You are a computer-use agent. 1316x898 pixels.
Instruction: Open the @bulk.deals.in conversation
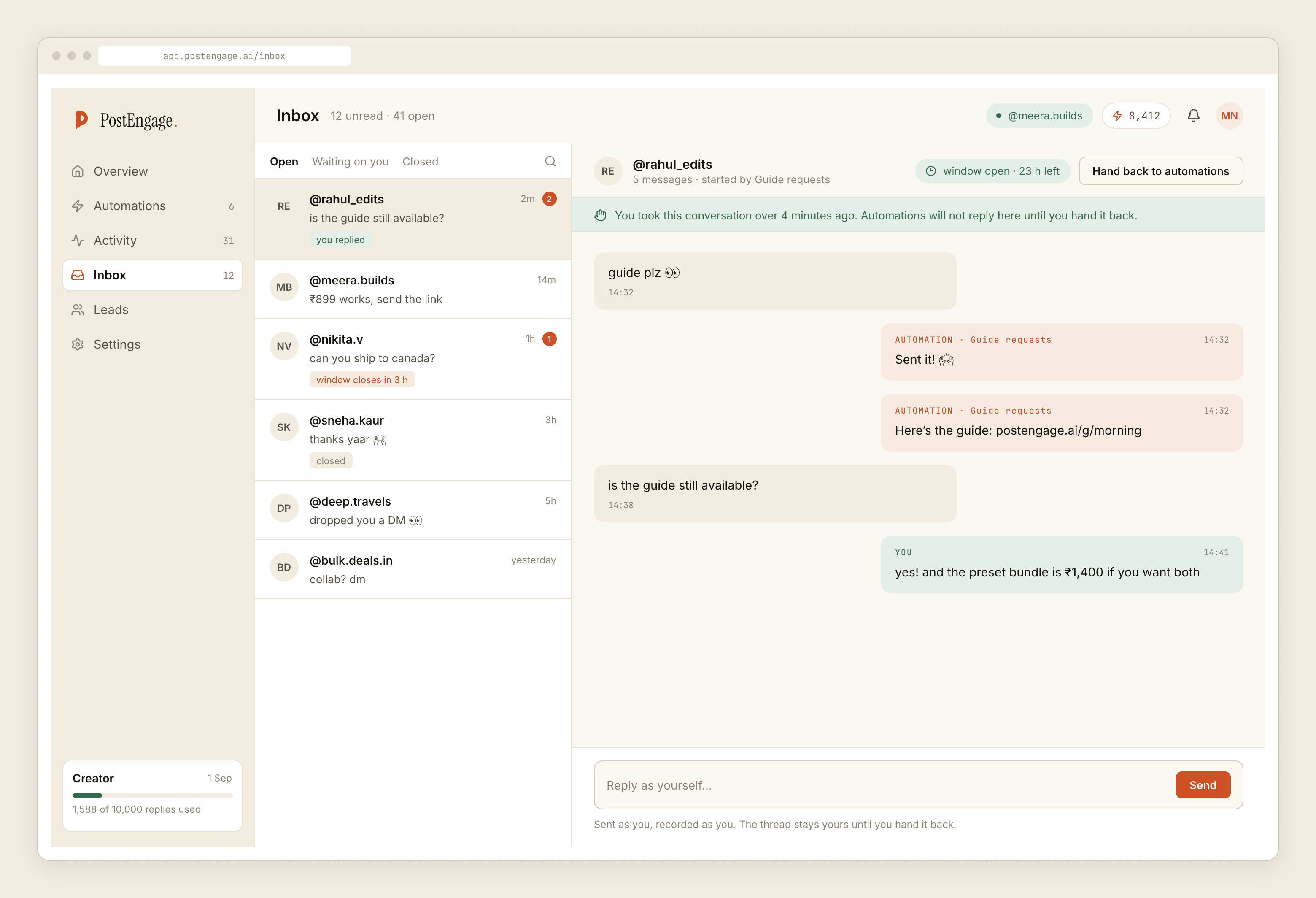point(413,569)
